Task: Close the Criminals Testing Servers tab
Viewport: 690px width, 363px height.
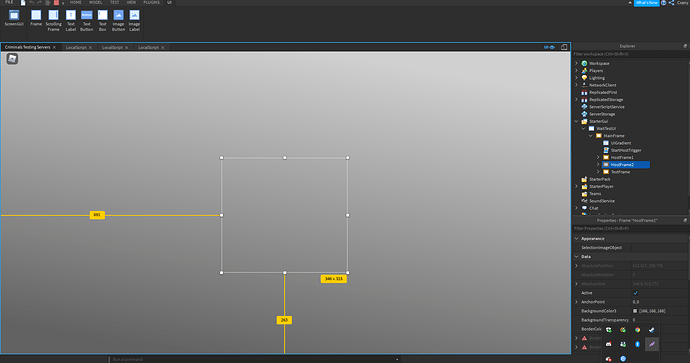Action: (x=55, y=48)
